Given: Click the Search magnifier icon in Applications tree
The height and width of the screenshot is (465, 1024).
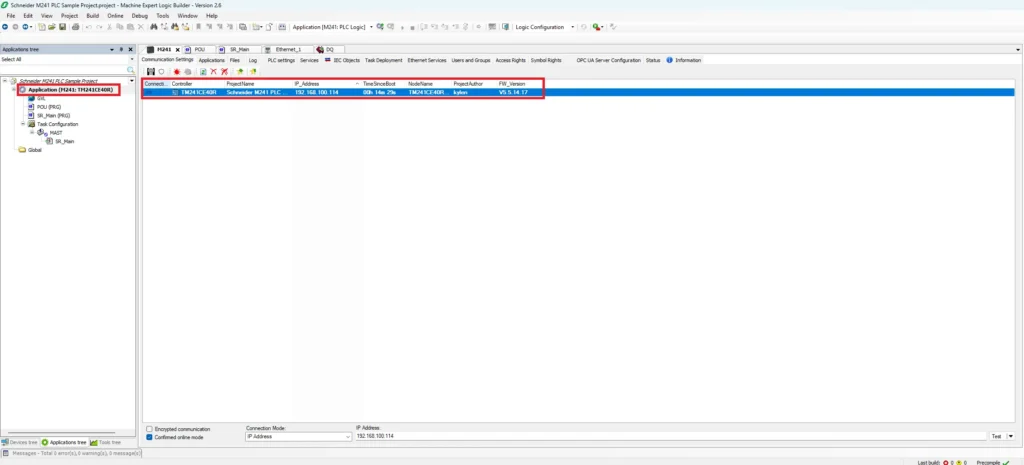Looking at the screenshot, I should tap(131, 69).
